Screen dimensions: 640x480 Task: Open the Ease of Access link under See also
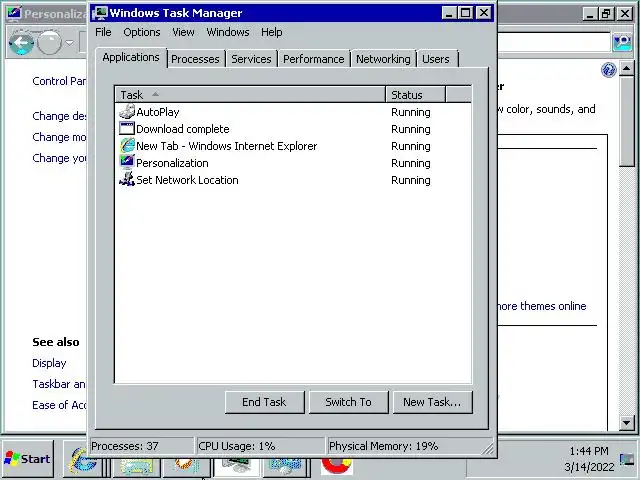[x=59, y=405]
